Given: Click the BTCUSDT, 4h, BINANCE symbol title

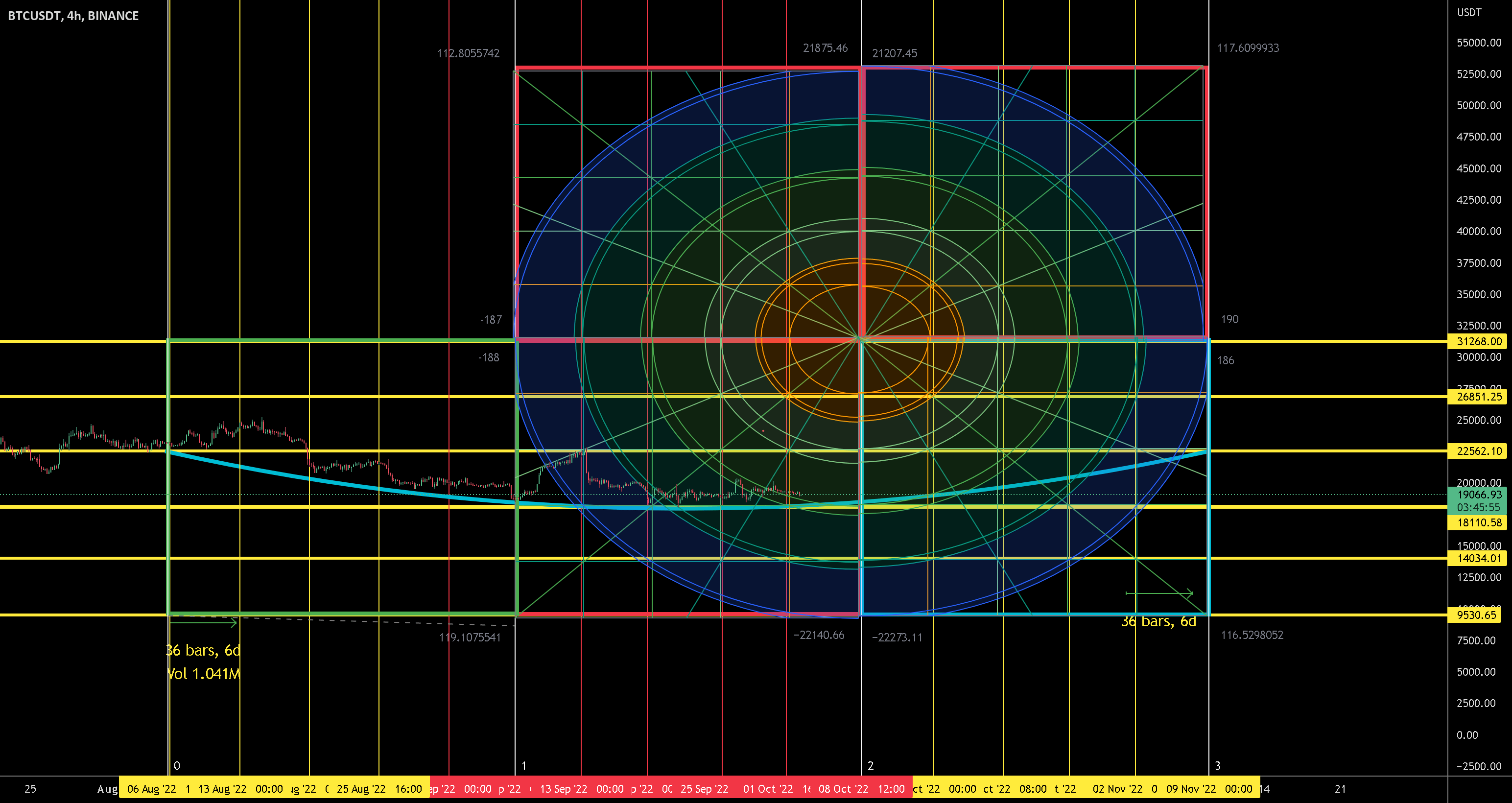Looking at the screenshot, I should (73, 16).
